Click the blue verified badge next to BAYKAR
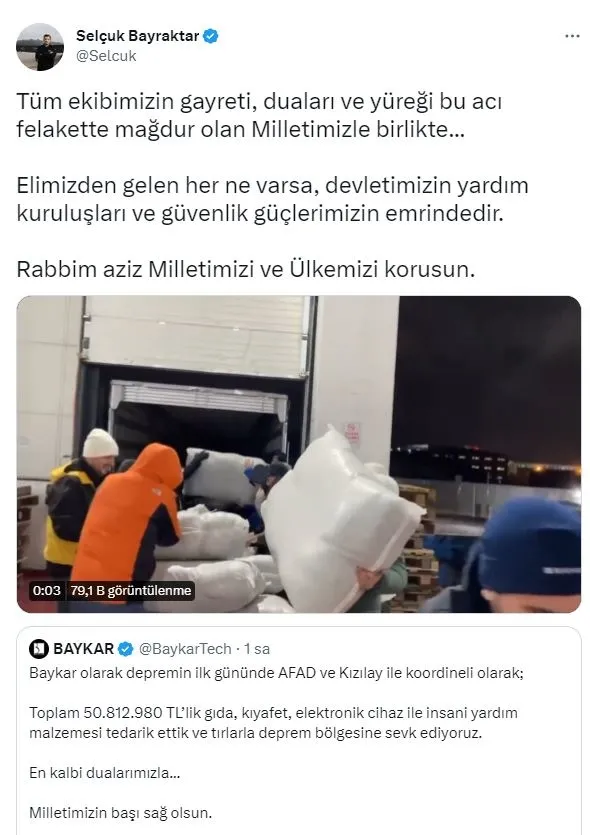Screen dimensions: 590x835 [126, 649]
